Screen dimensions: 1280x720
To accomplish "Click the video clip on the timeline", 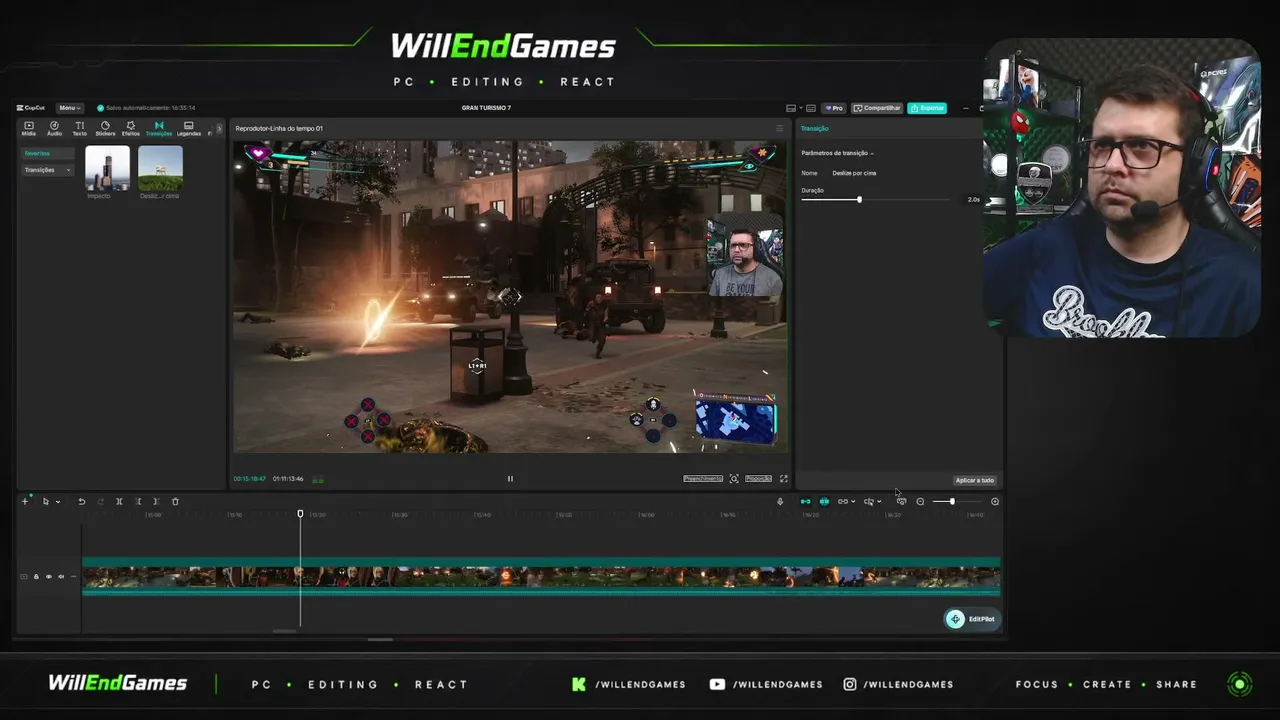I will (x=541, y=576).
